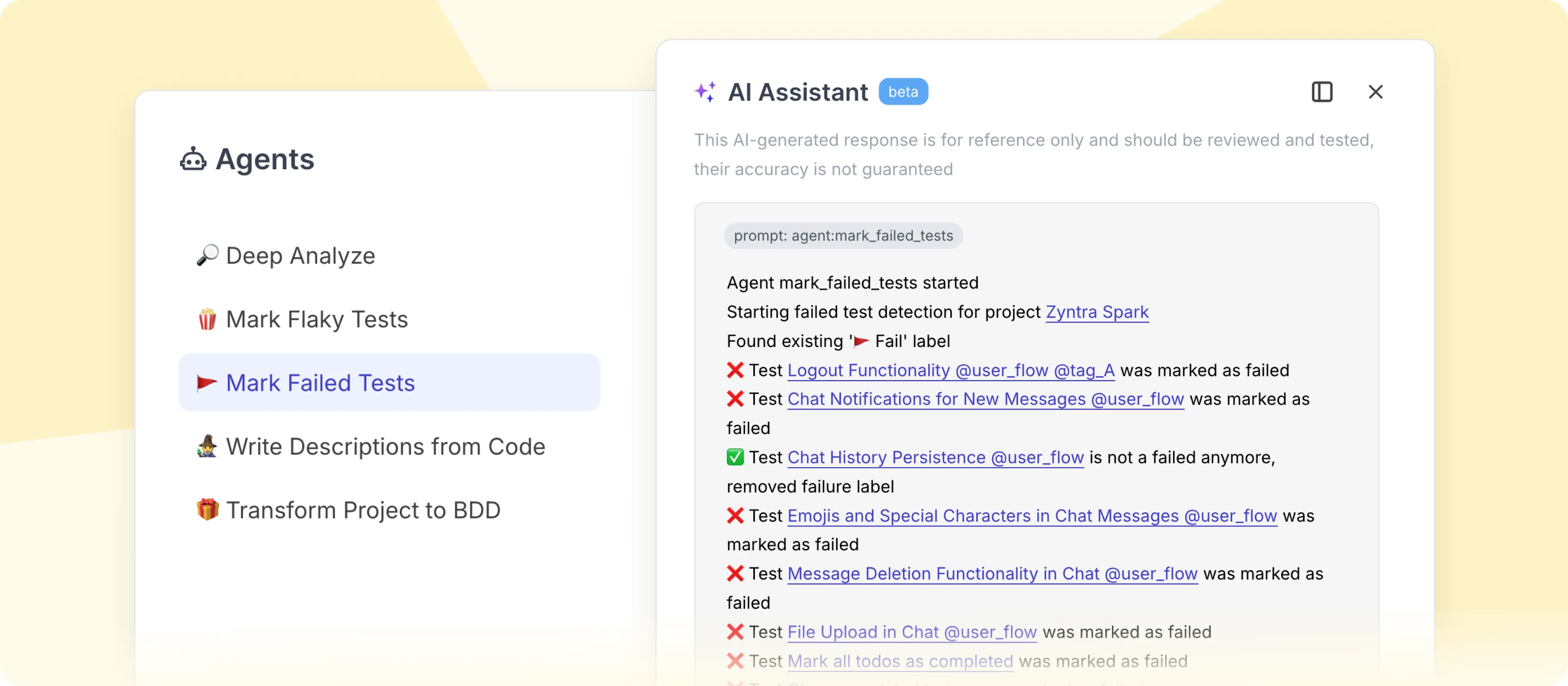Open File Upload in Chat test link
The image size is (1568, 686).
(912, 632)
